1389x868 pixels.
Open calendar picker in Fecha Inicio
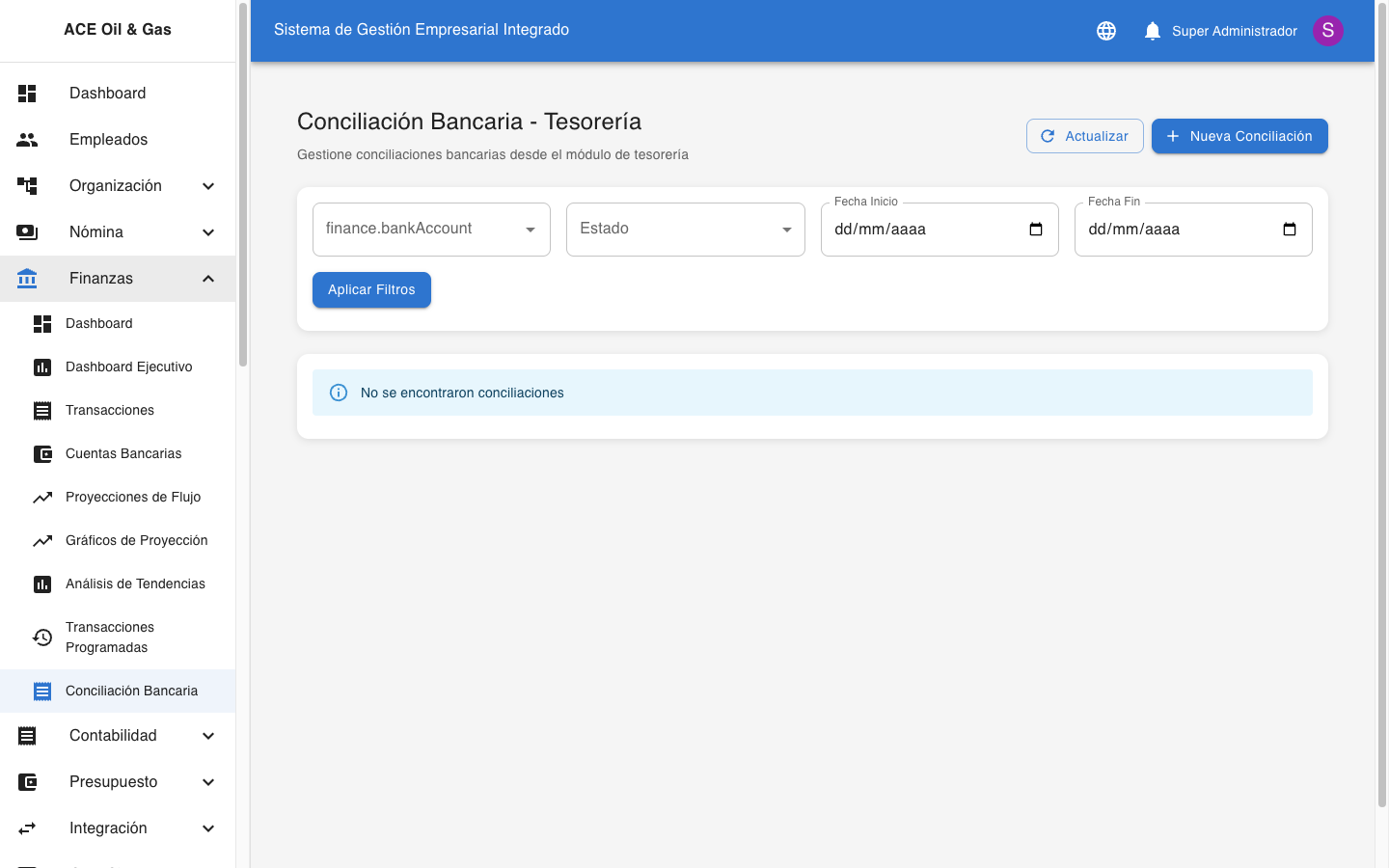tap(1036, 230)
